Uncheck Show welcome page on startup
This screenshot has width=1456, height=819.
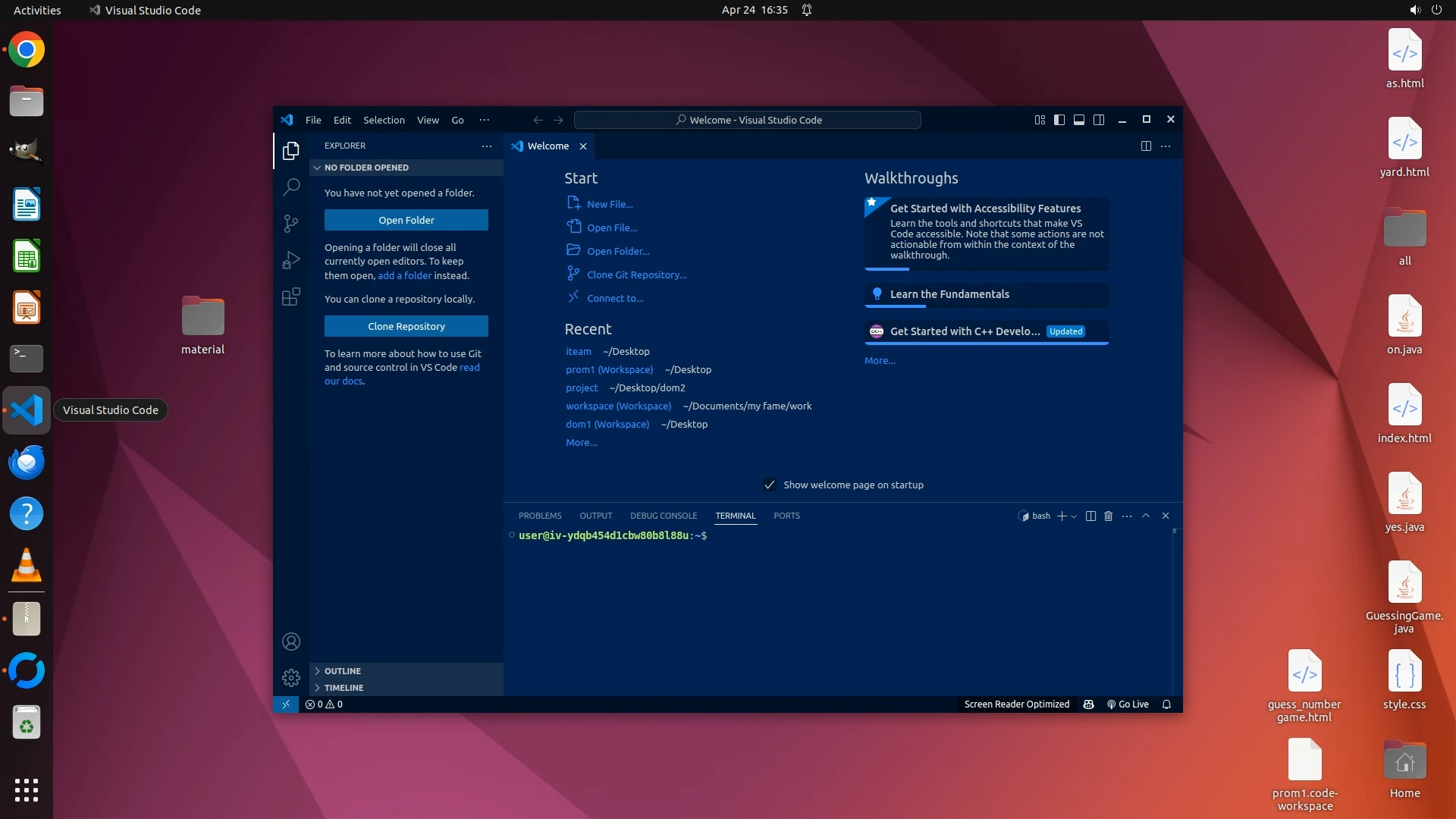[x=770, y=485]
